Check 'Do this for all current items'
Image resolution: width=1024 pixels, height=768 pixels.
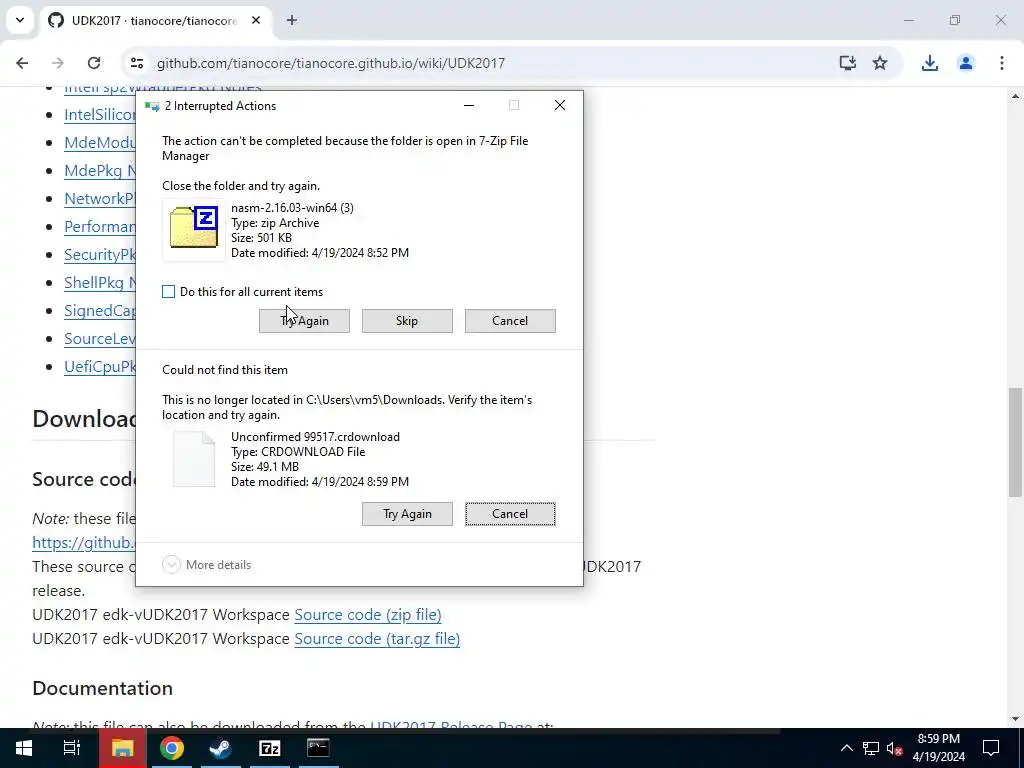(x=168, y=292)
